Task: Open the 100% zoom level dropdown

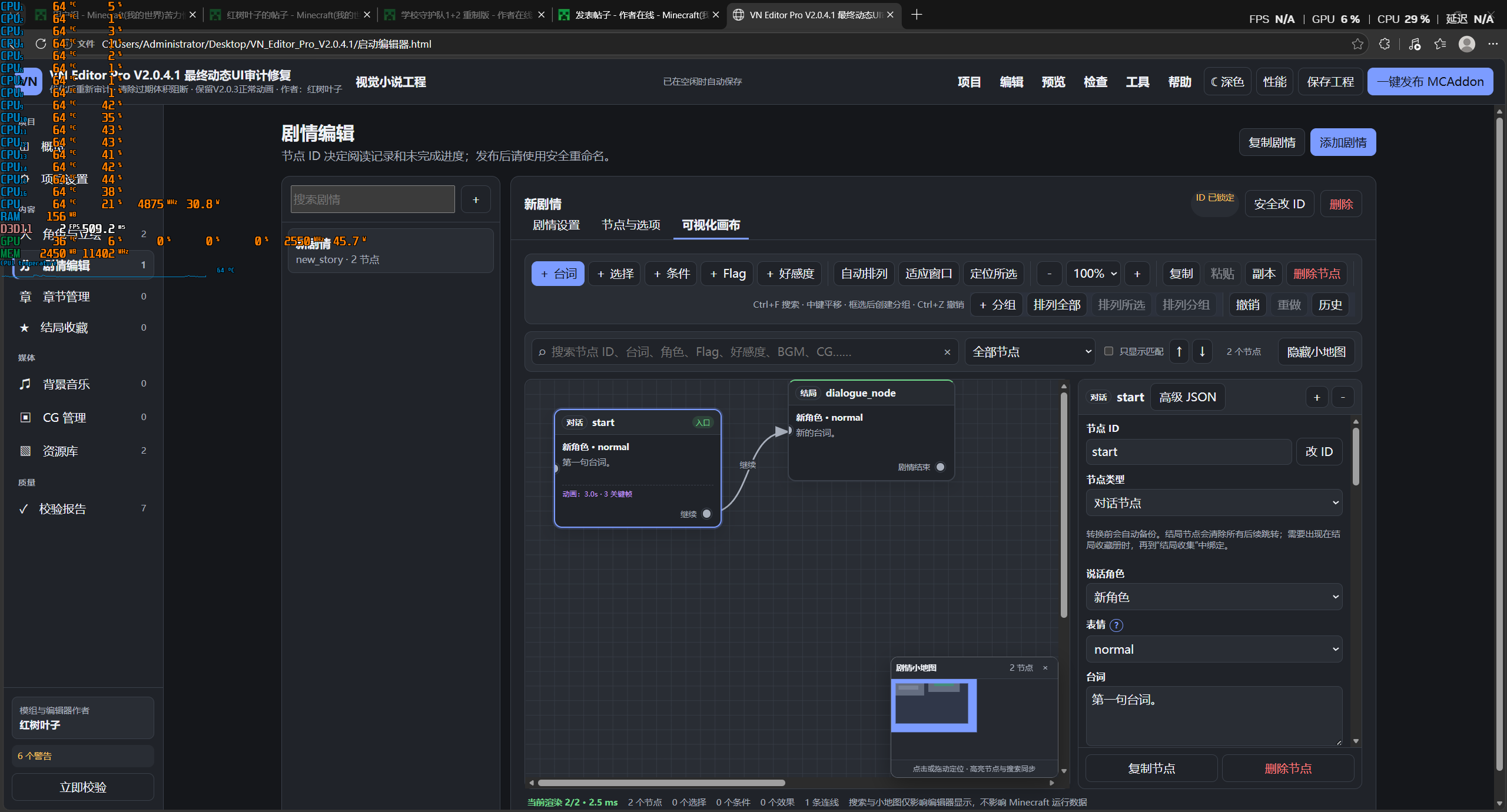Action: [x=1094, y=274]
